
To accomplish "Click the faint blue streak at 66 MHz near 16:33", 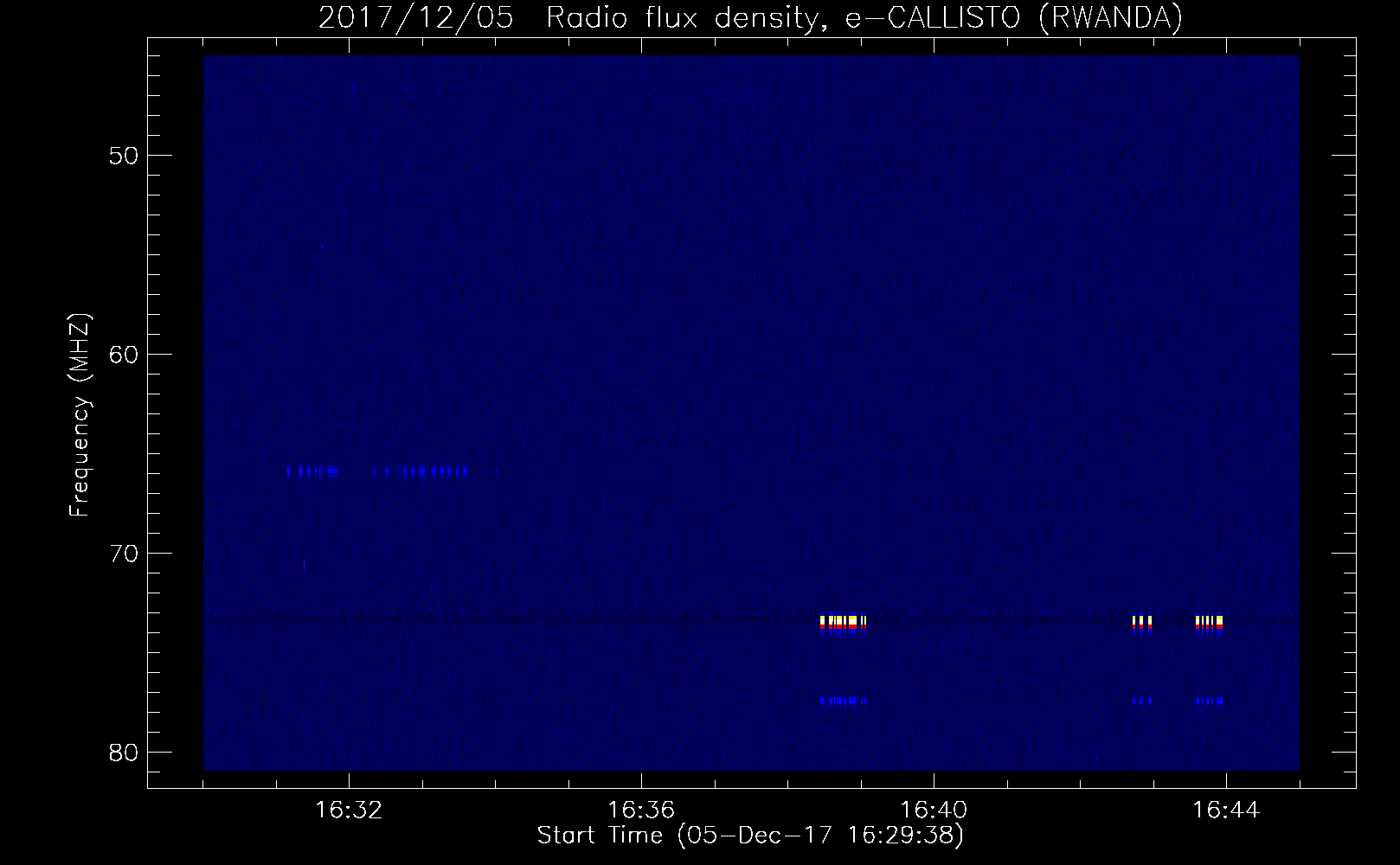I will (421, 471).
